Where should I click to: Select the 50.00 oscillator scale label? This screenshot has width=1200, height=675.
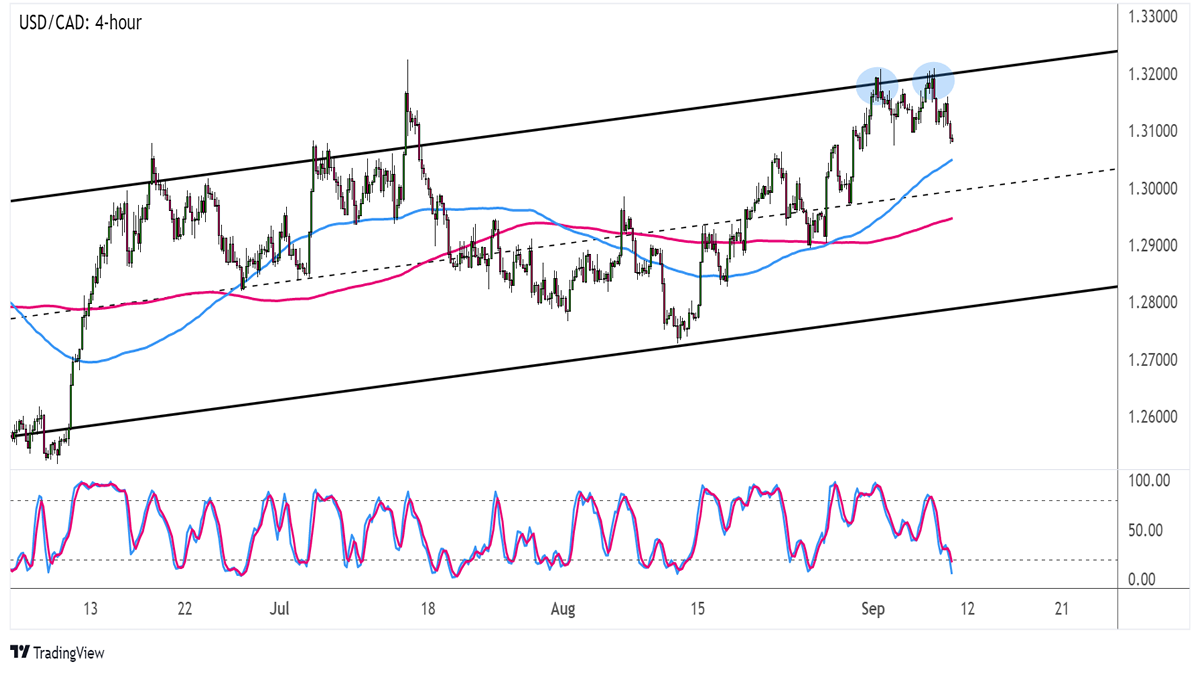pyautogui.click(x=1147, y=530)
